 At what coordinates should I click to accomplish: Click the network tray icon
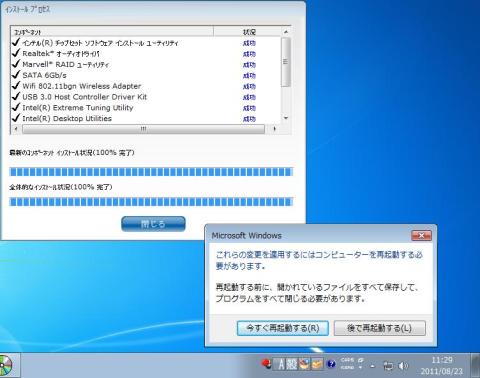point(388,366)
